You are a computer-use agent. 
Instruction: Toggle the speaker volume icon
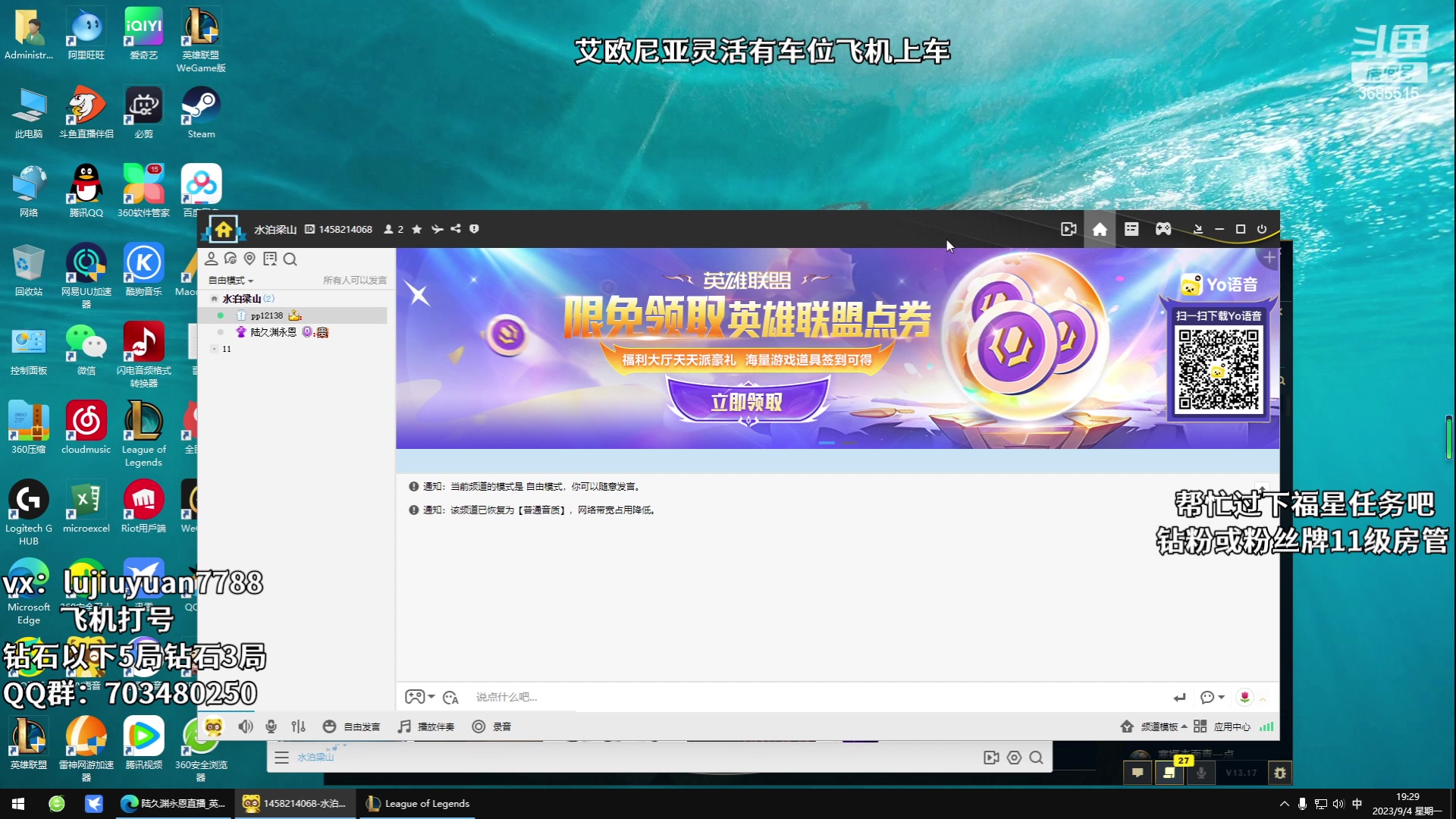(x=246, y=726)
